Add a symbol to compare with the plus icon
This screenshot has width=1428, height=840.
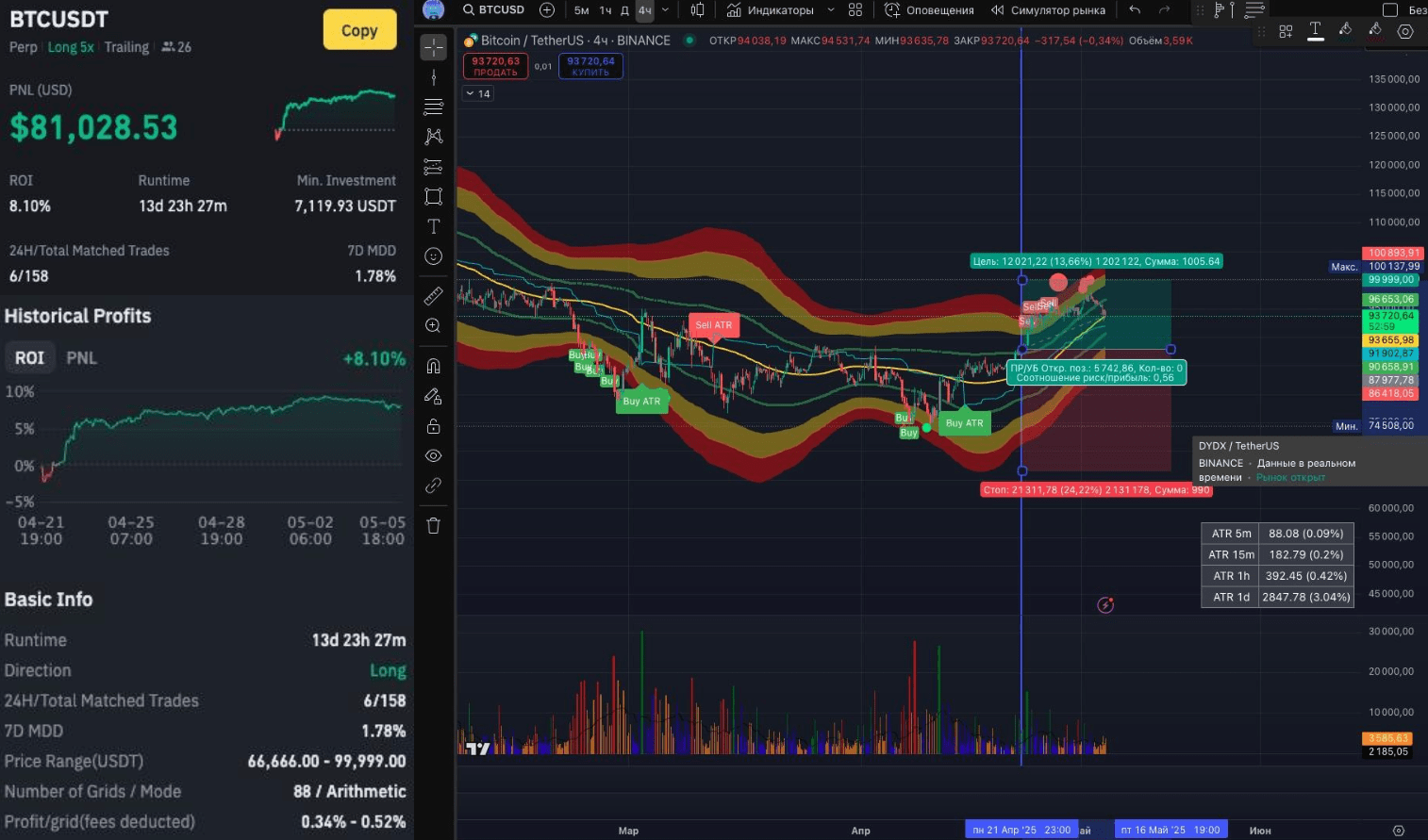point(547,10)
